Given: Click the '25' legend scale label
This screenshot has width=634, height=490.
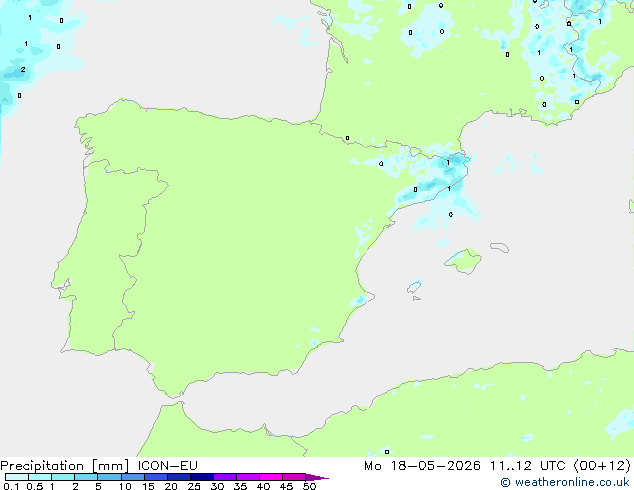Looking at the screenshot, I should [x=194, y=486].
